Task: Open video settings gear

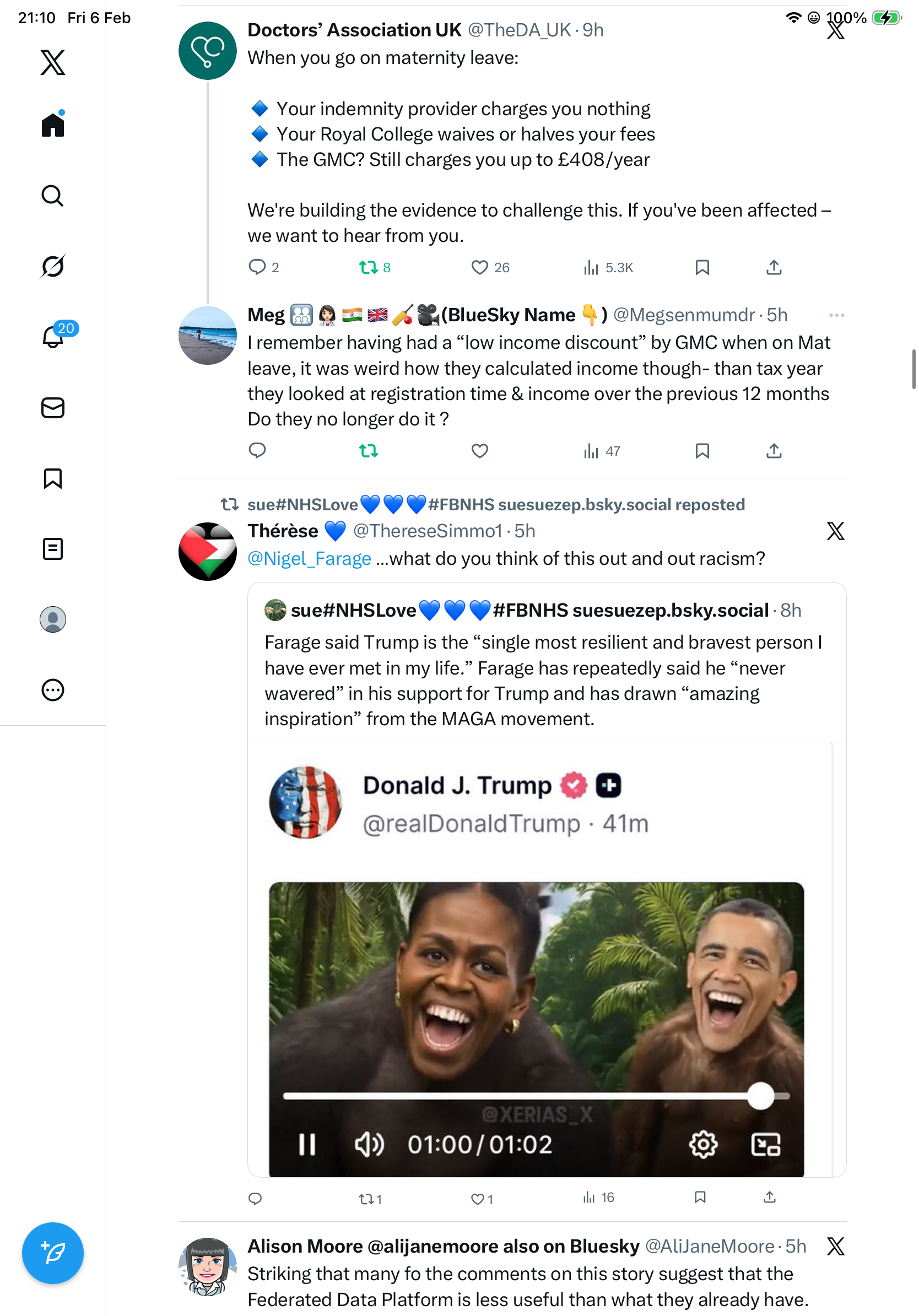Action: [703, 1145]
